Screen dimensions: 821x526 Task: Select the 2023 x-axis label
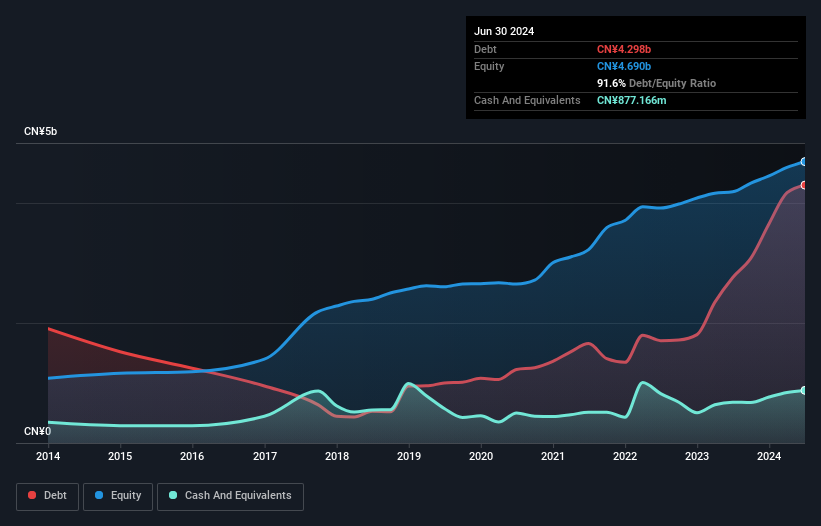coord(697,456)
